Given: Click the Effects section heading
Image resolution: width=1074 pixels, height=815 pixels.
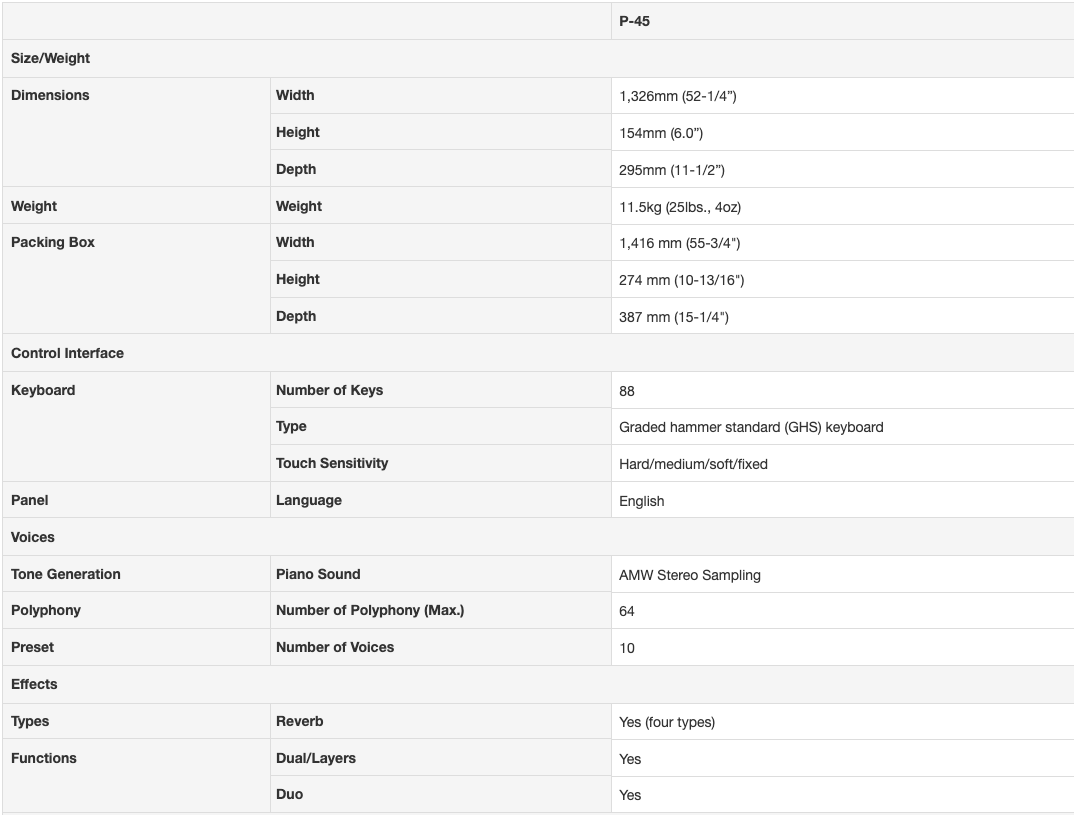Looking at the screenshot, I should click(34, 684).
